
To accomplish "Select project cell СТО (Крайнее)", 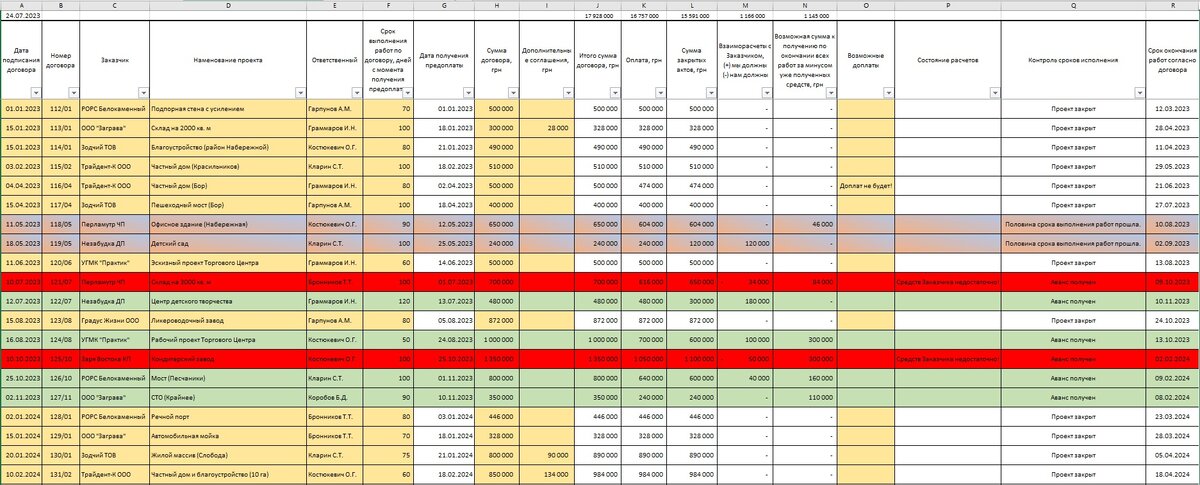I will pyautogui.click(x=229, y=397).
